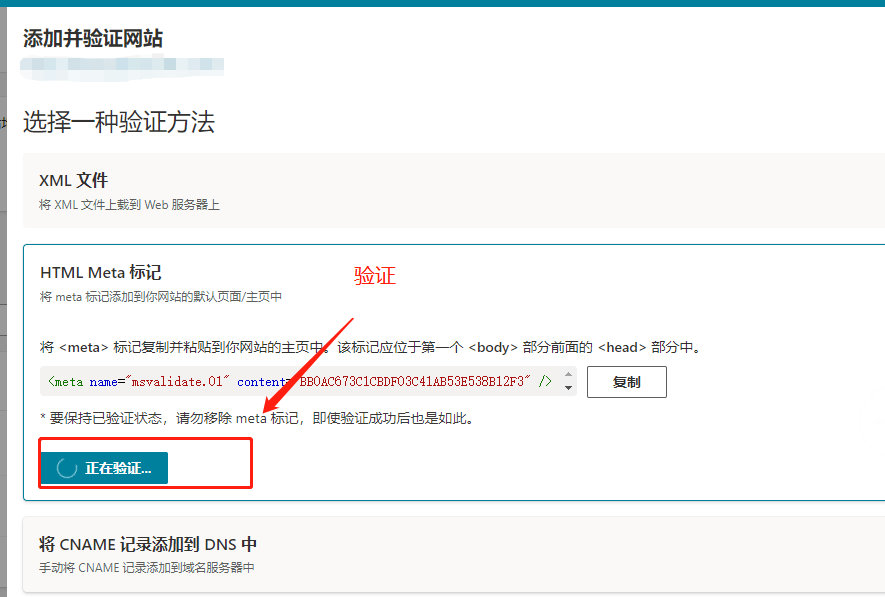This screenshot has width=885, height=597.
Task: Select the 将 XML 文件上载到 Web 服务器上 description
Action: 129,205
